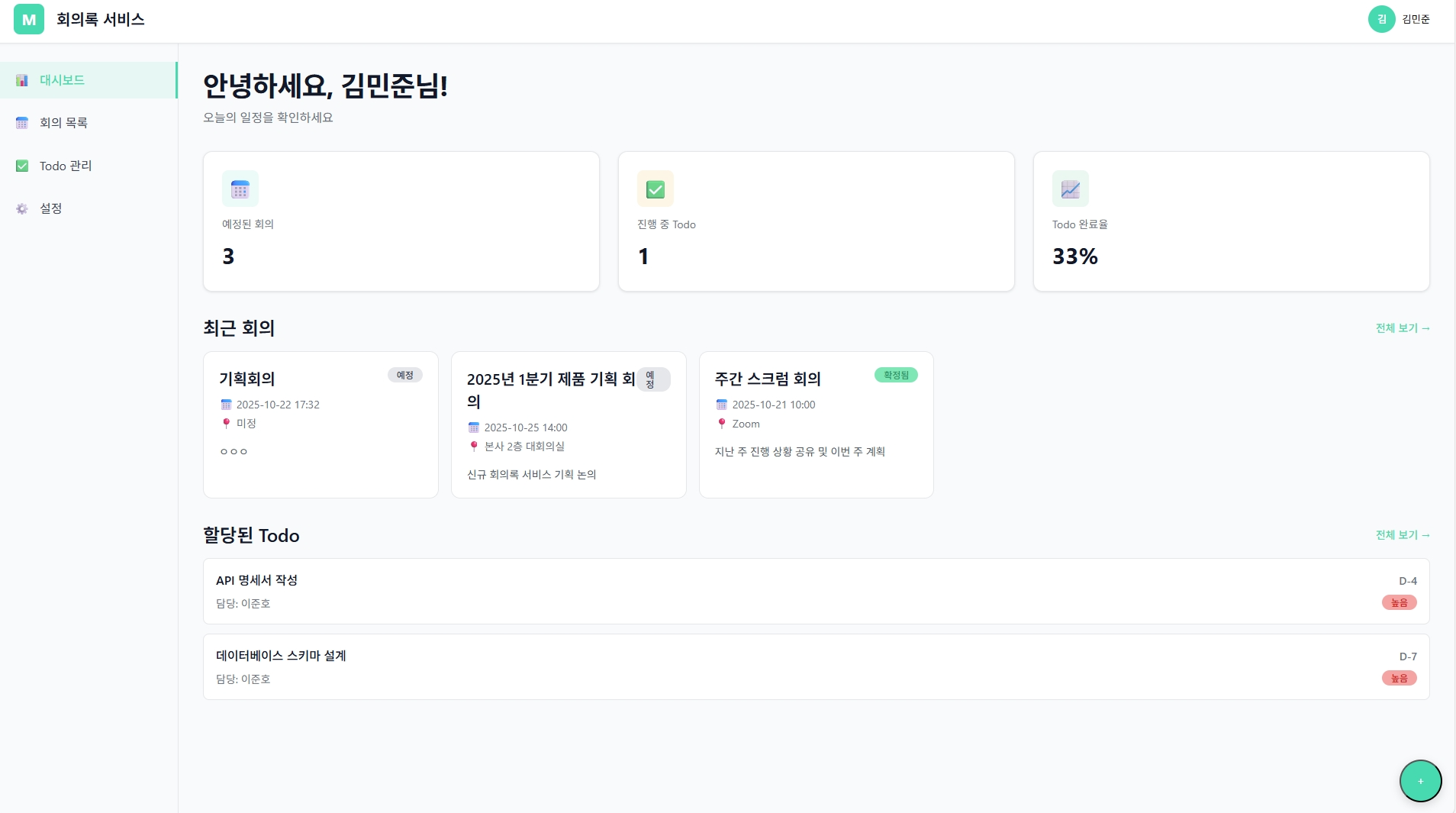Click the checkmark icon in 진행 중 Todo card

pos(656,189)
